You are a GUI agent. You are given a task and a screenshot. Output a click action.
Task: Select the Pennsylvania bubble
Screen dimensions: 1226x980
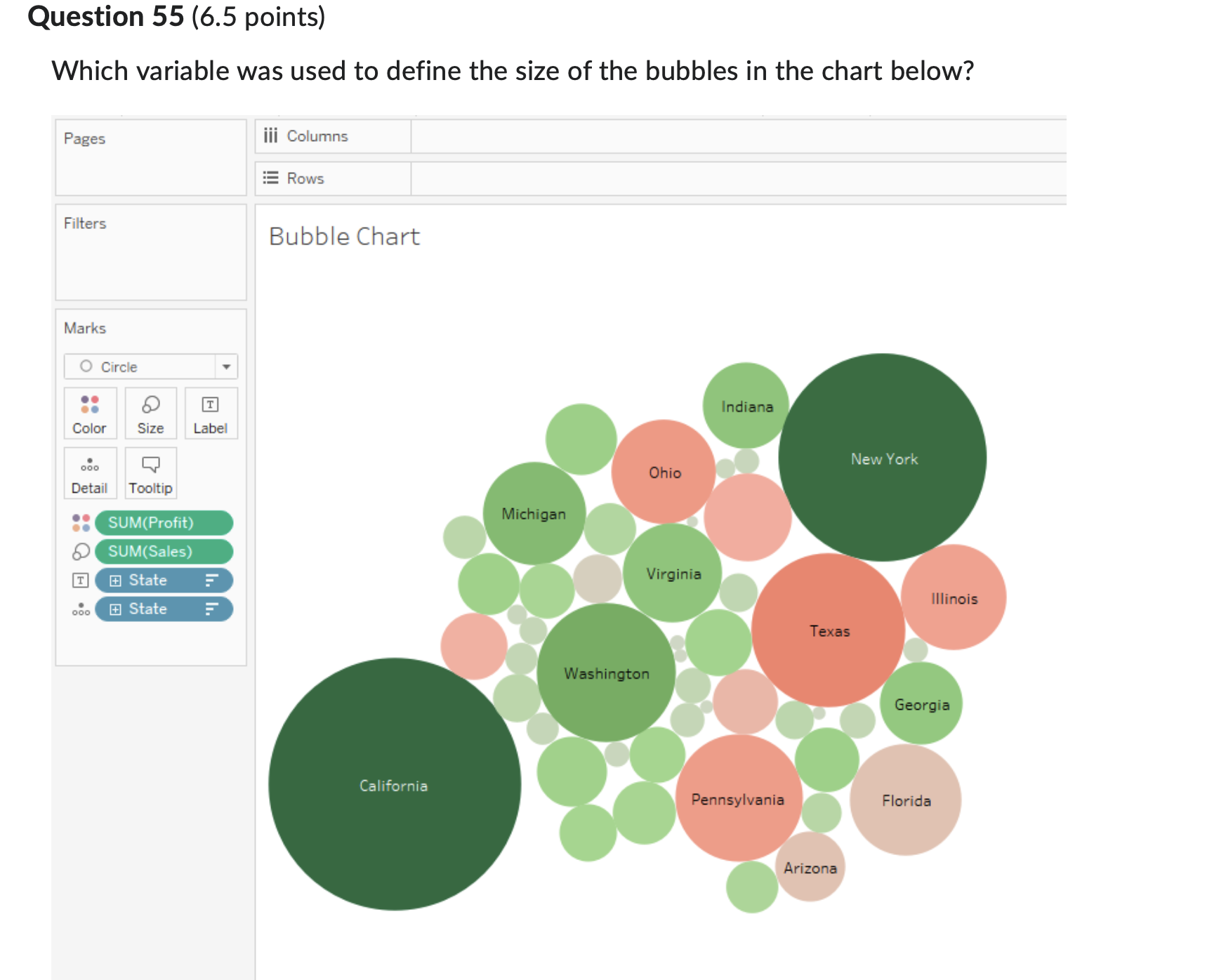tap(739, 798)
